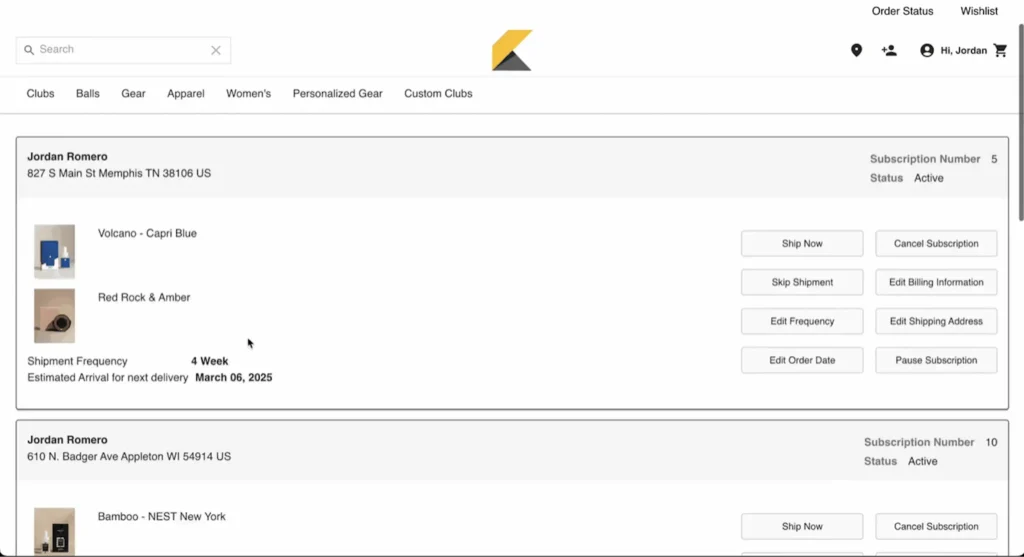The image size is (1024, 557).
Task: Click Pause Subscription button
Action: coord(936,360)
